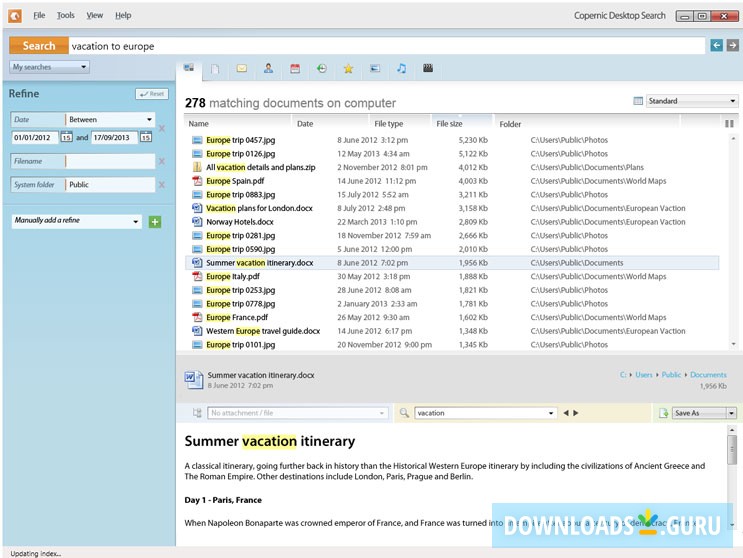Expand the Manually add a refine dropdown
Viewport: 743px width, 558px height.
[76, 221]
